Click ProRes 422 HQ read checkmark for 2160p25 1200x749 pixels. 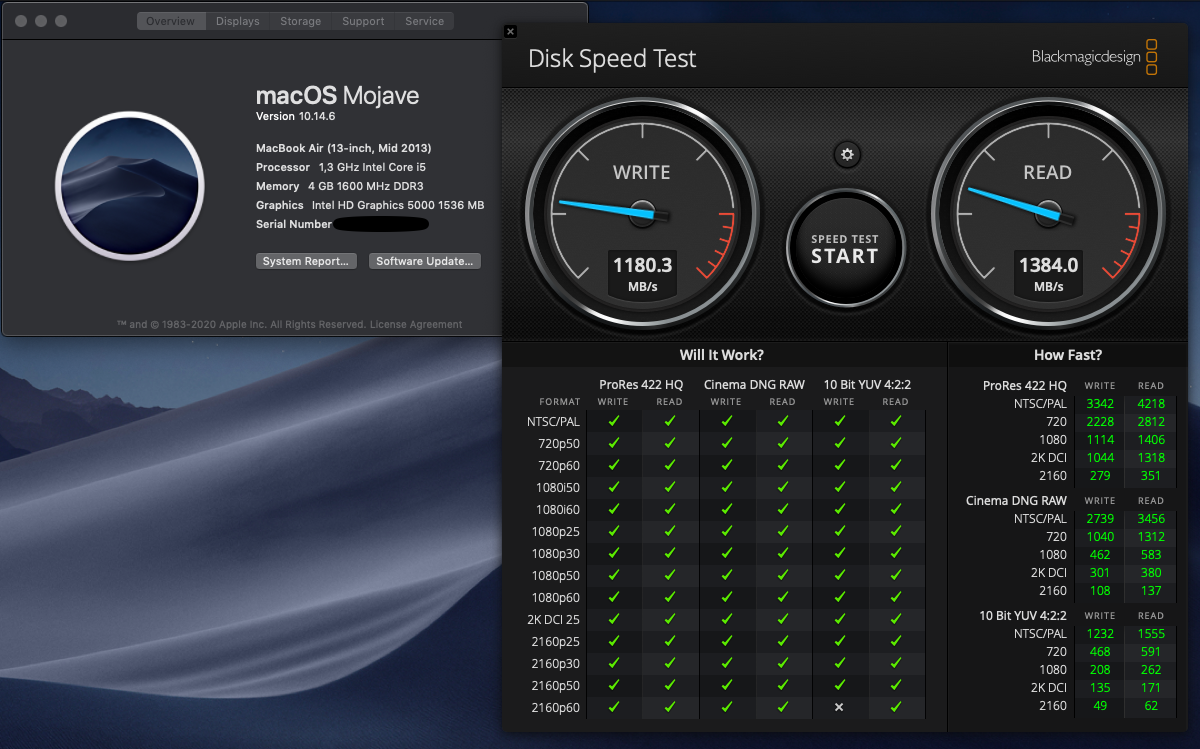pyautogui.click(x=670, y=641)
